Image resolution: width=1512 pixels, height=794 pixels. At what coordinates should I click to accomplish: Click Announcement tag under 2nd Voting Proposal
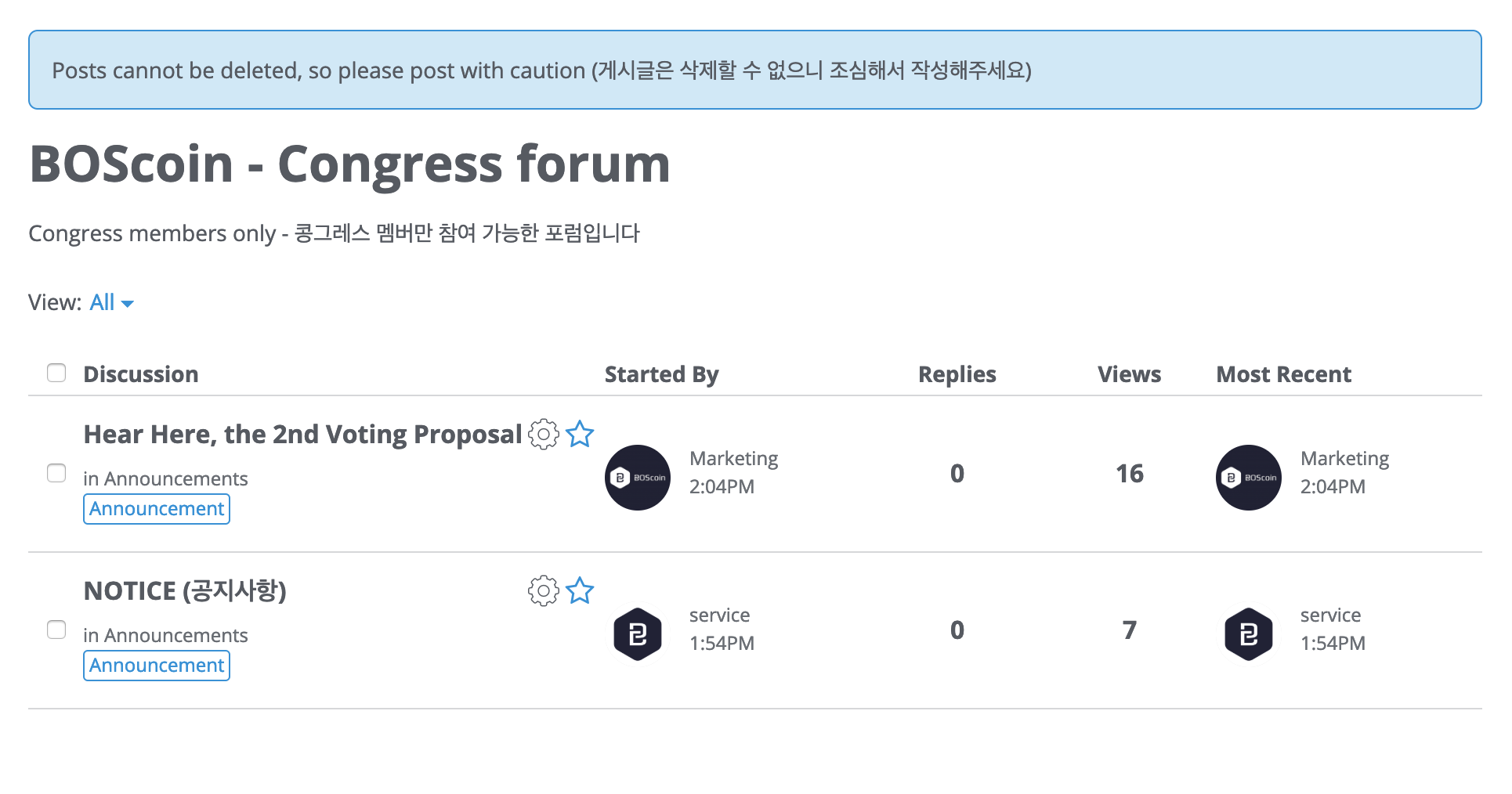click(157, 509)
